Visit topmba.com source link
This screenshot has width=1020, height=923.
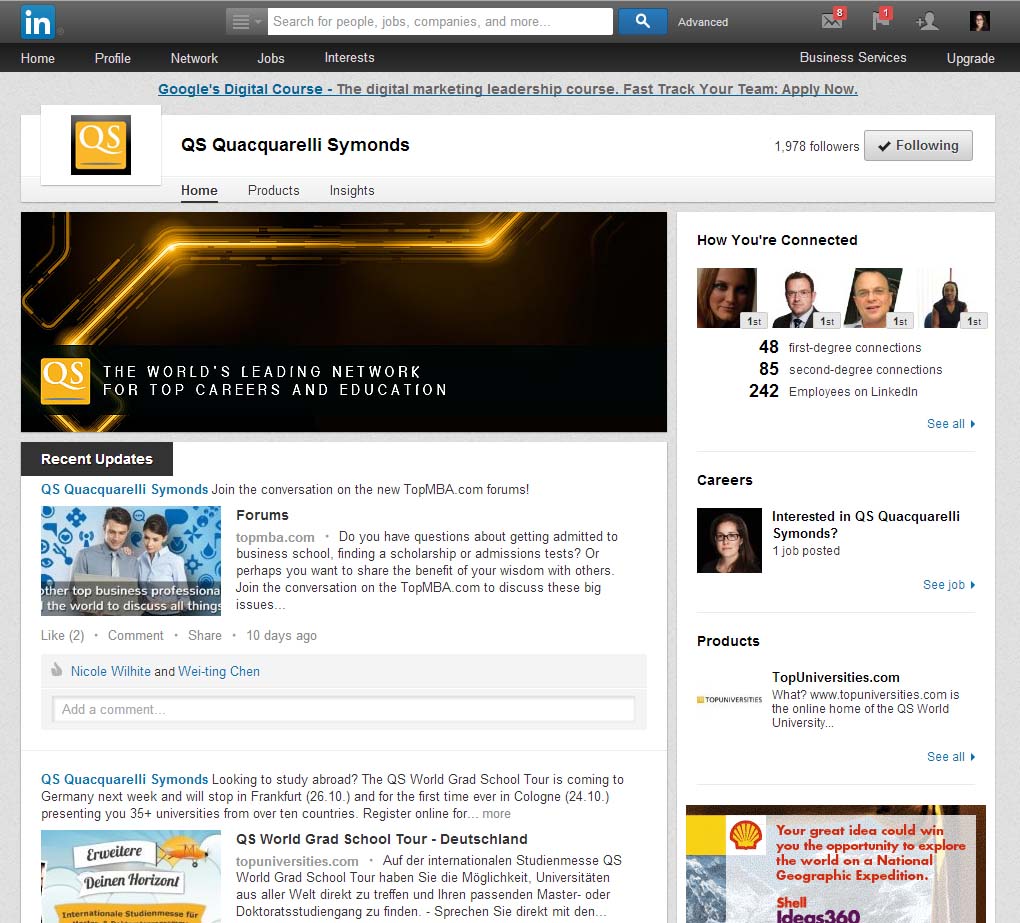point(275,537)
